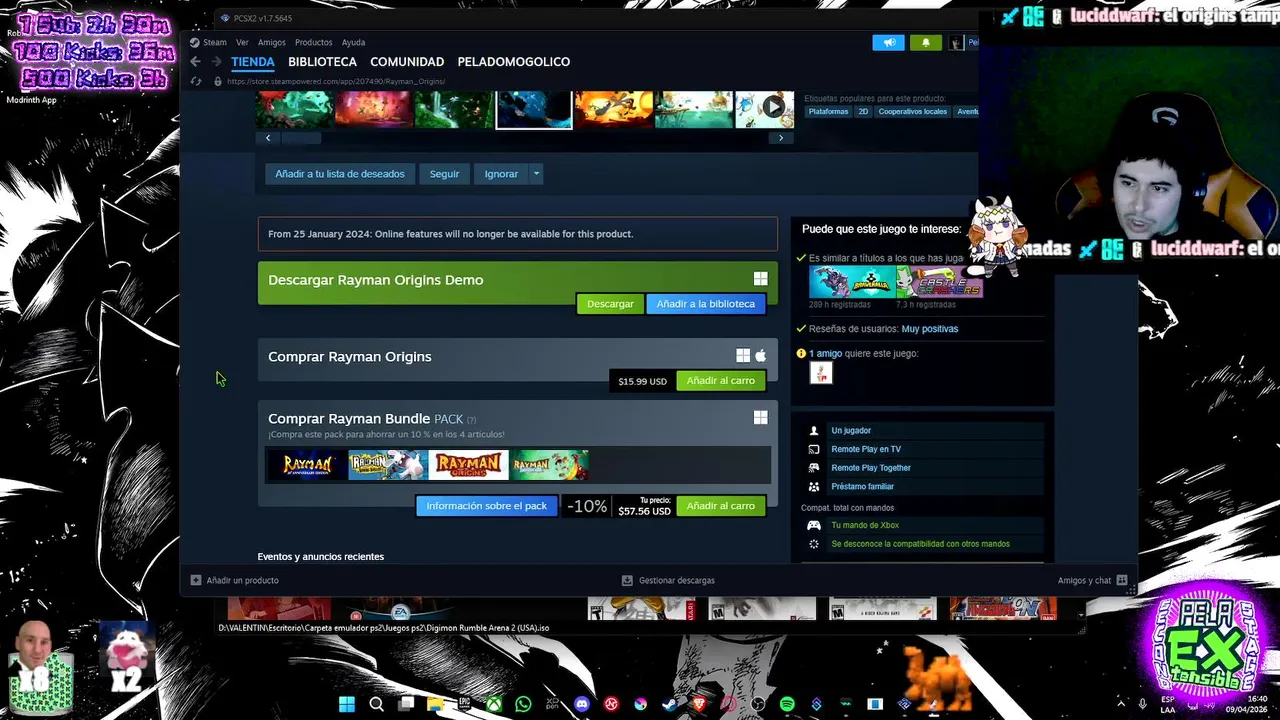This screenshot has width=1280, height=720.
Task: Open the friend's avatar under 'quiere este juego'
Action: pos(821,373)
